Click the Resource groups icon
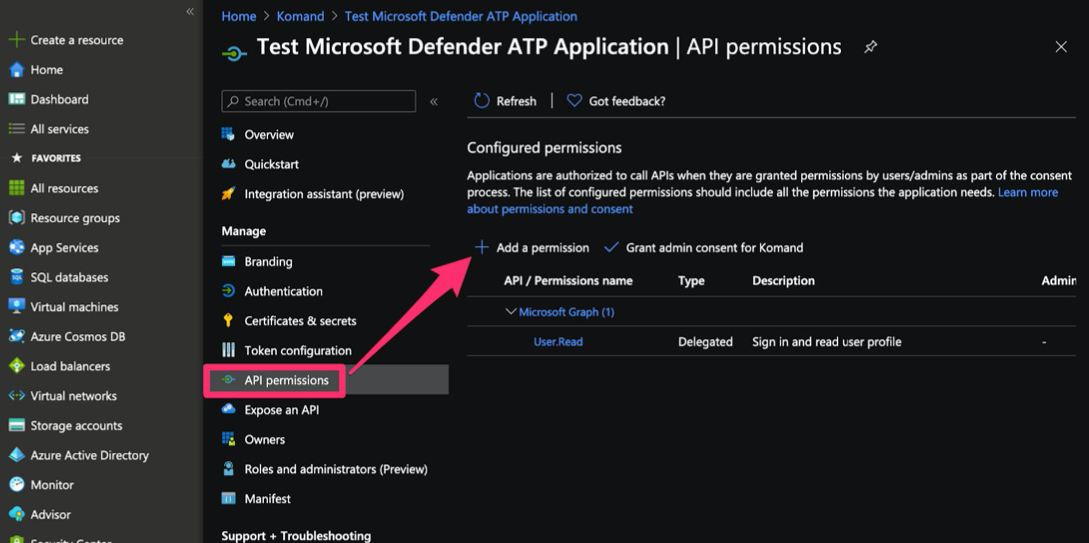 click(17, 218)
